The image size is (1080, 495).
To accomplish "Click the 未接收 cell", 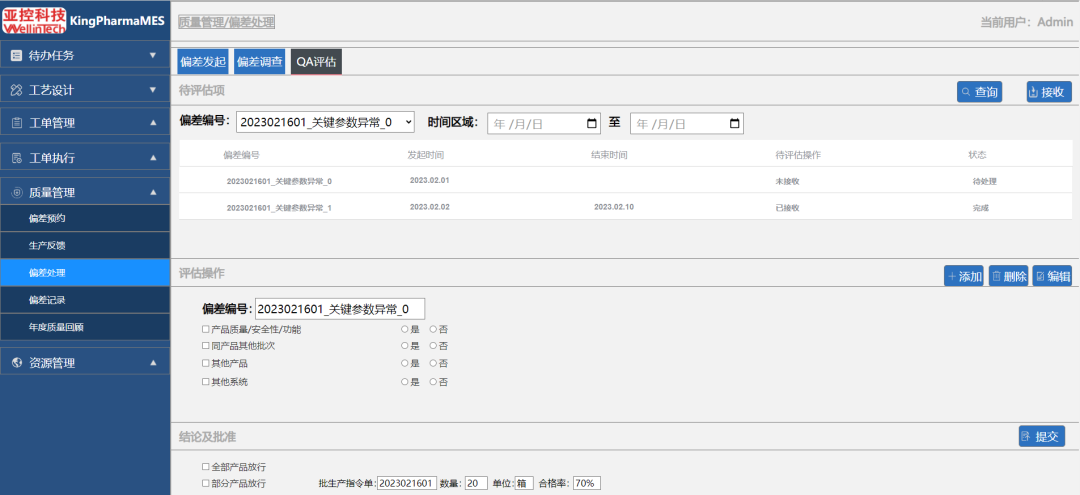I will click(x=787, y=182).
